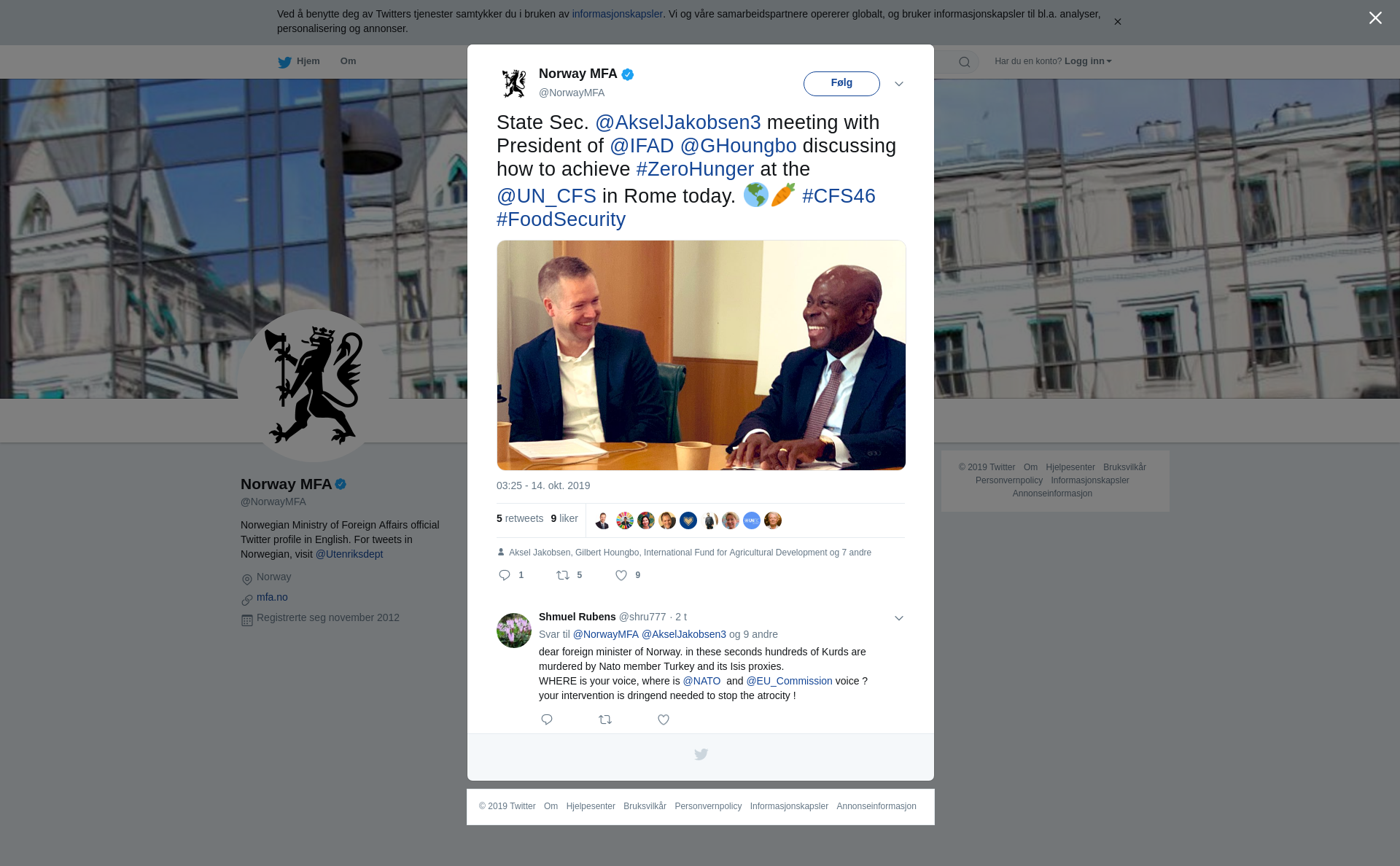
Task: Open the @AkselJakobsen3 mention in tweet
Action: pyautogui.click(x=678, y=122)
